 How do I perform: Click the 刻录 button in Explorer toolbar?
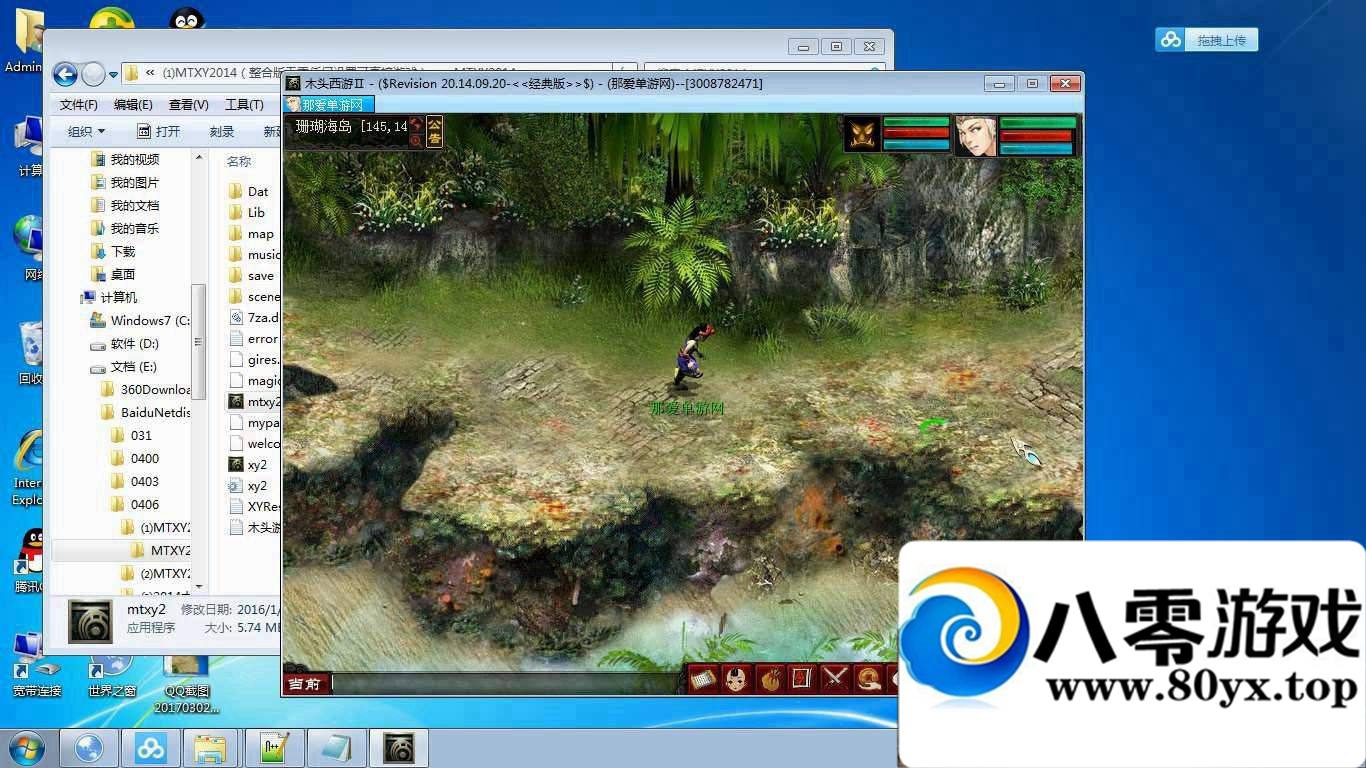[222, 131]
